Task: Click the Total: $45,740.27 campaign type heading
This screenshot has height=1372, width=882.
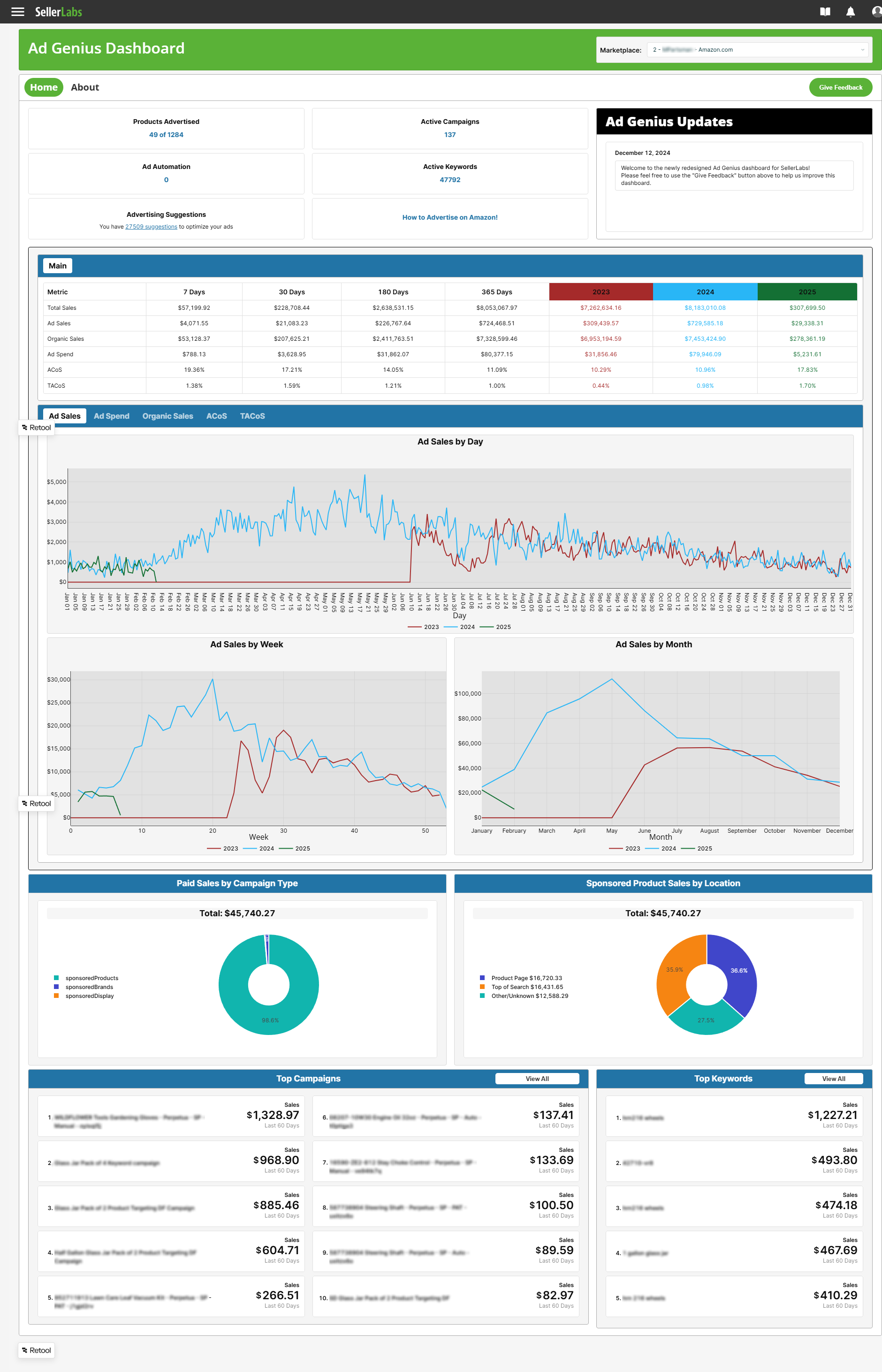Action: click(x=237, y=913)
